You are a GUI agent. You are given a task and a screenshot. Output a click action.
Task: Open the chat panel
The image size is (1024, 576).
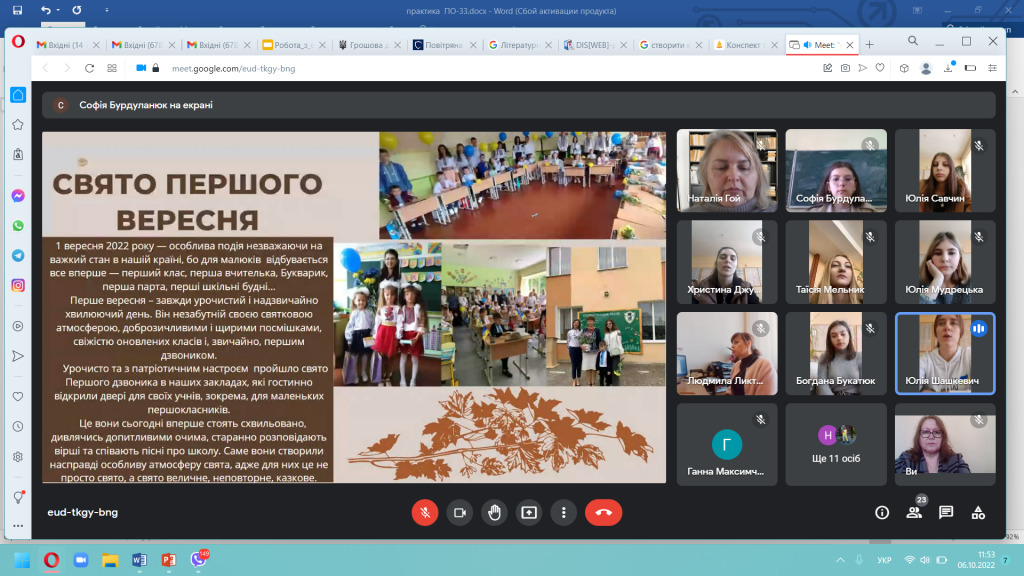click(x=946, y=512)
